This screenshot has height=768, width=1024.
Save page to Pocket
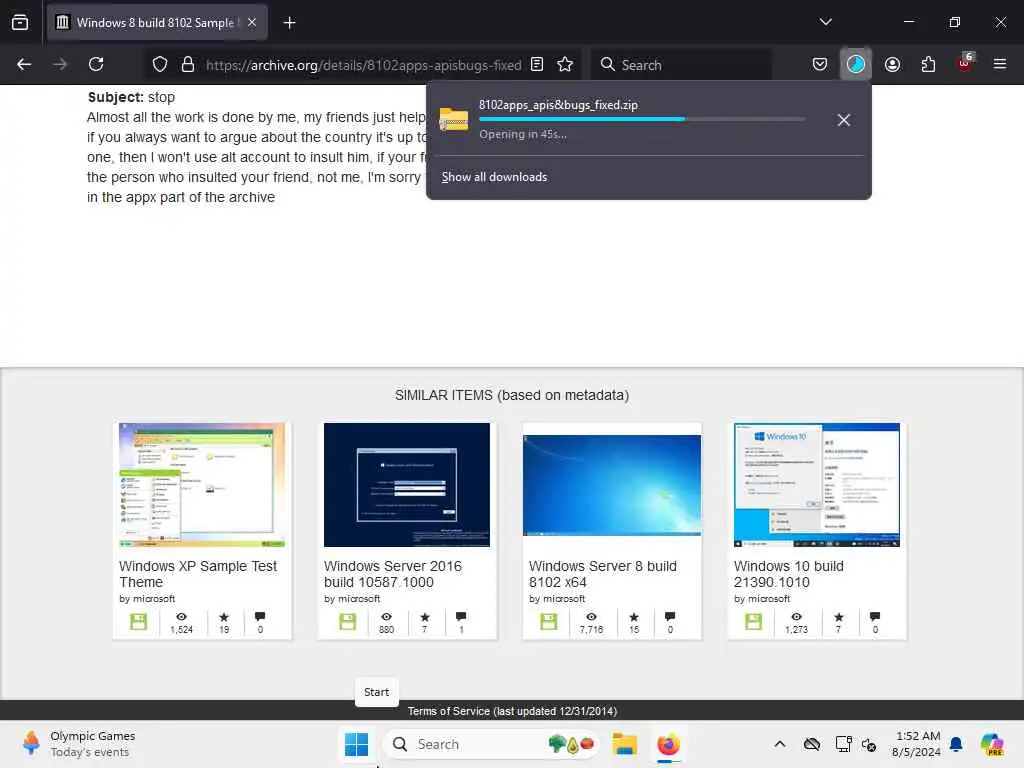(820, 64)
